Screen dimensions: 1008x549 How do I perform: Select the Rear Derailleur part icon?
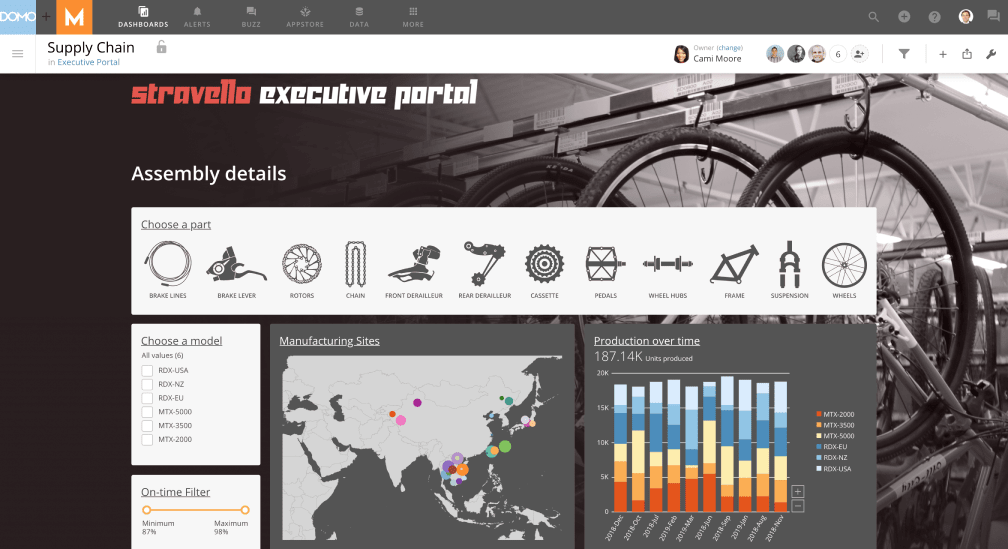point(485,264)
